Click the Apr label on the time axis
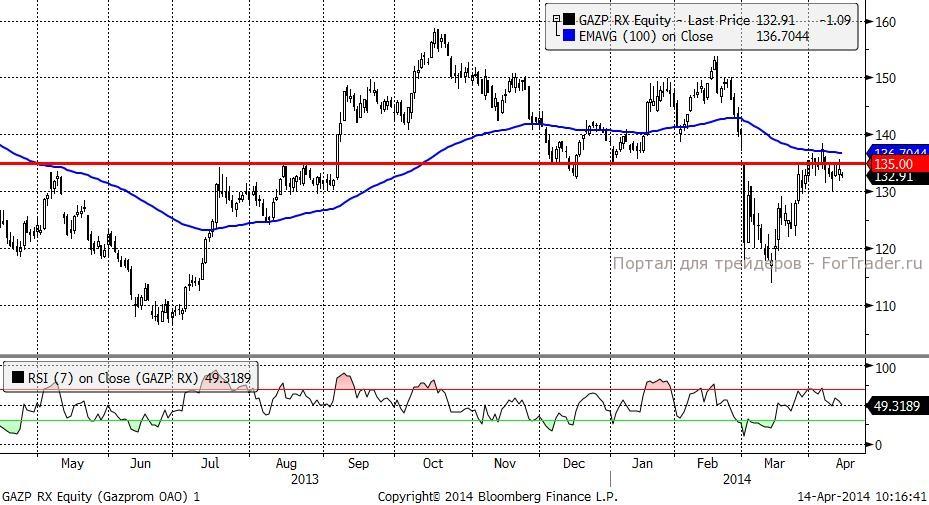Viewport: 929px width, 505px height. pos(845,464)
